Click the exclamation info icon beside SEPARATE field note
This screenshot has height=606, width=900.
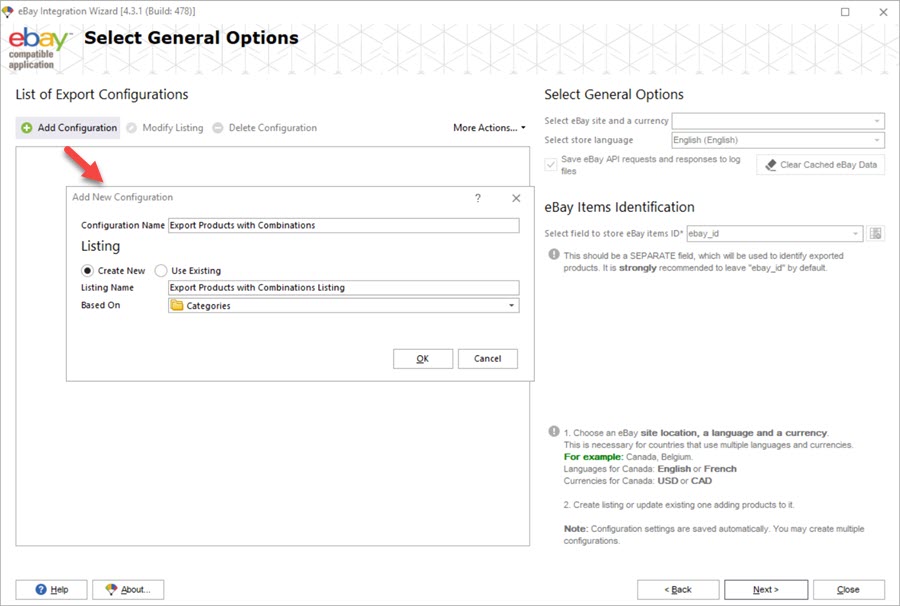click(x=553, y=254)
